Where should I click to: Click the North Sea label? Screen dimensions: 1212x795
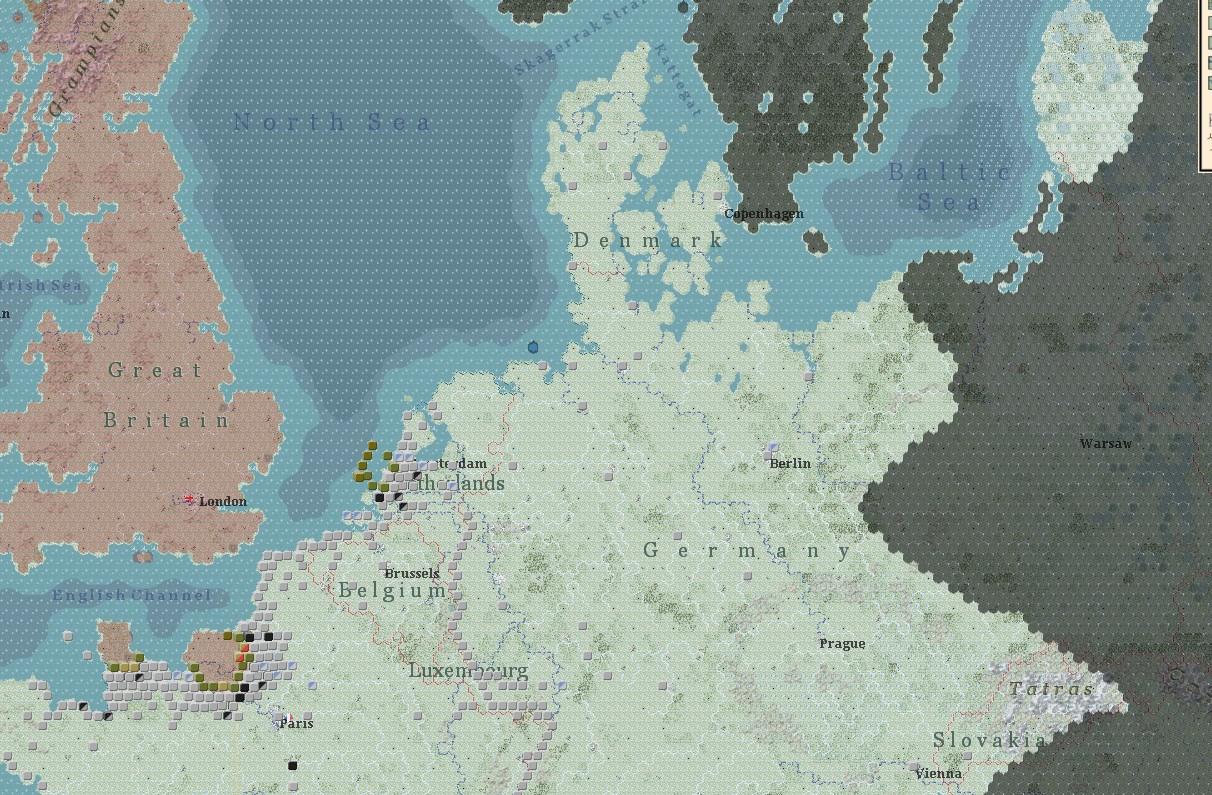point(332,123)
